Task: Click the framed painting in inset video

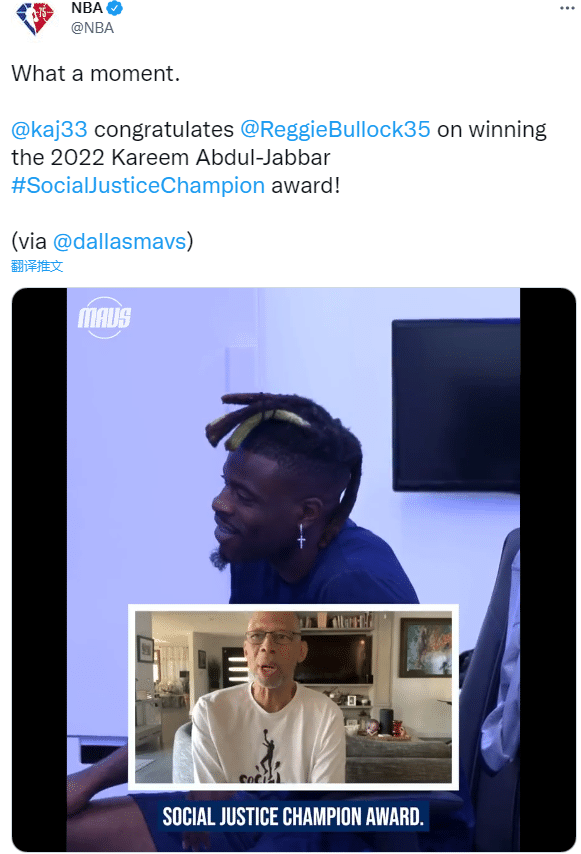Action: tap(425, 648)
